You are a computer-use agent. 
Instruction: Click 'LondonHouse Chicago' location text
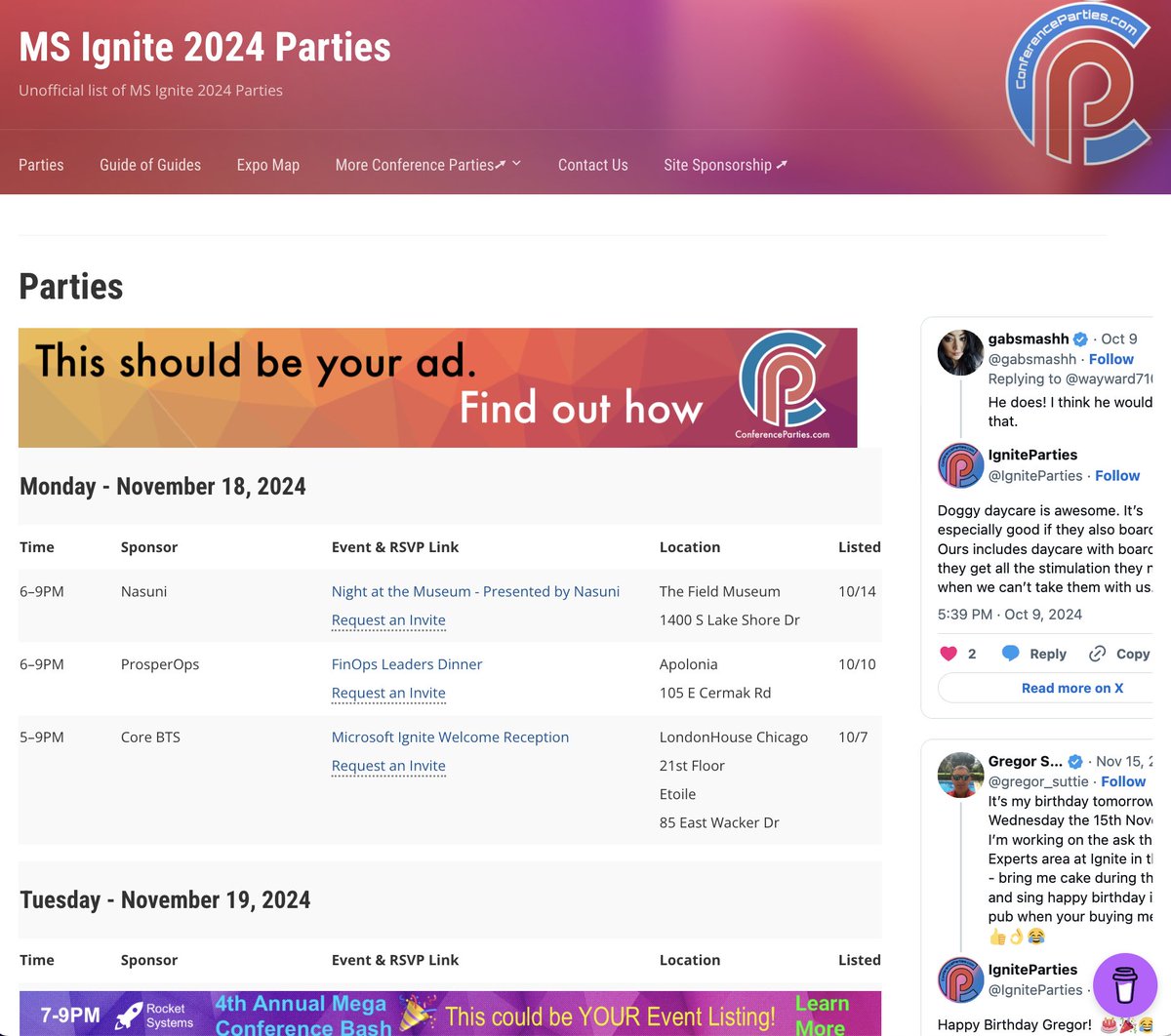point(734,737)
